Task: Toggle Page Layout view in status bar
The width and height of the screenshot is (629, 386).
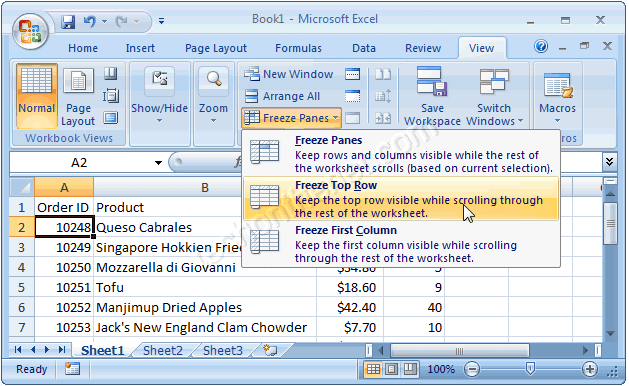Action: click(x=392, y=369)
